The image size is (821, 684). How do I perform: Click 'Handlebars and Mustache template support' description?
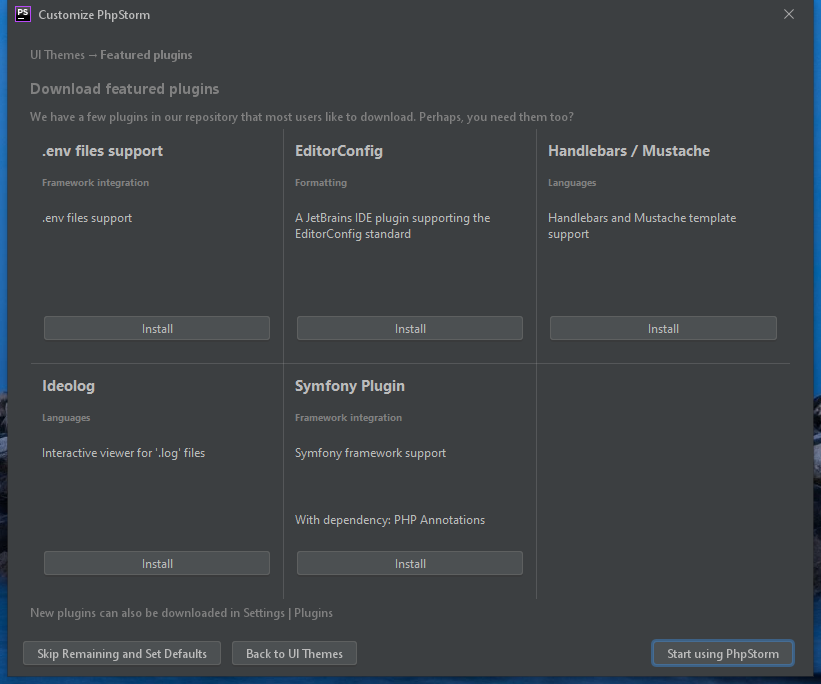coord(642,226)
